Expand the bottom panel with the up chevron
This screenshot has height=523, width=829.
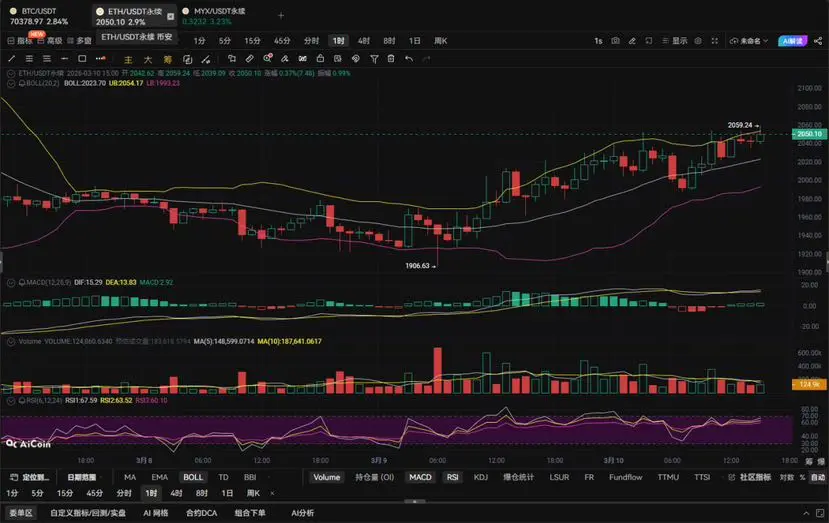[806, 513]
